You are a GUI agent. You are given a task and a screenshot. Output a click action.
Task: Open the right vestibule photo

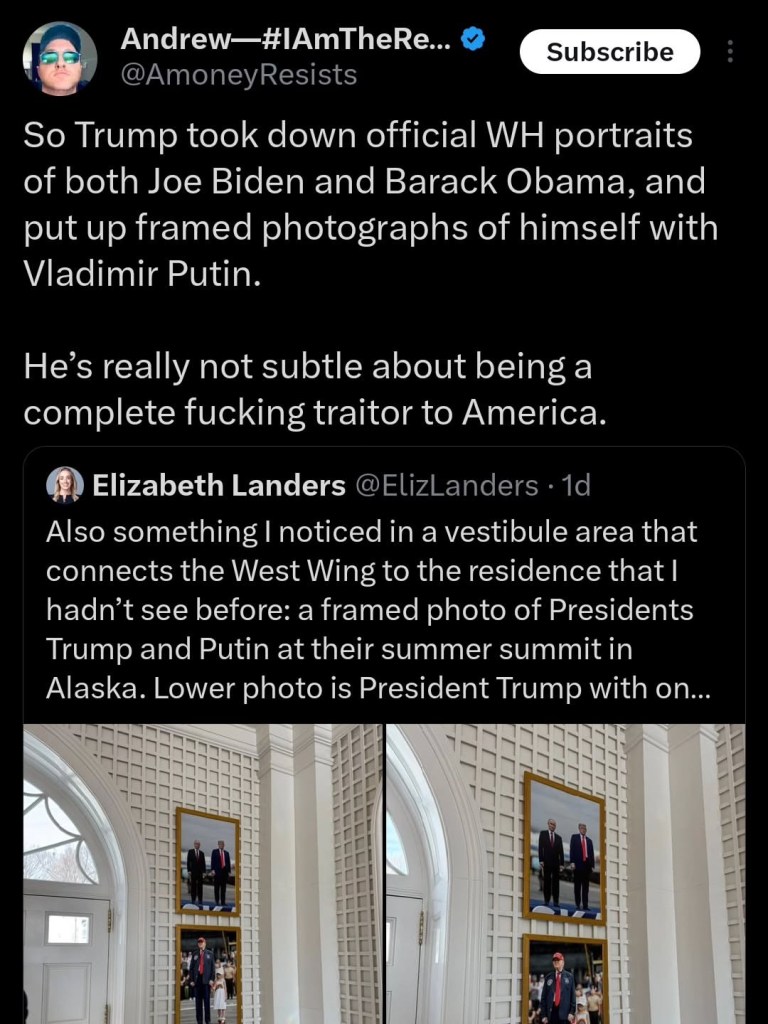click(x=565, y=873)
